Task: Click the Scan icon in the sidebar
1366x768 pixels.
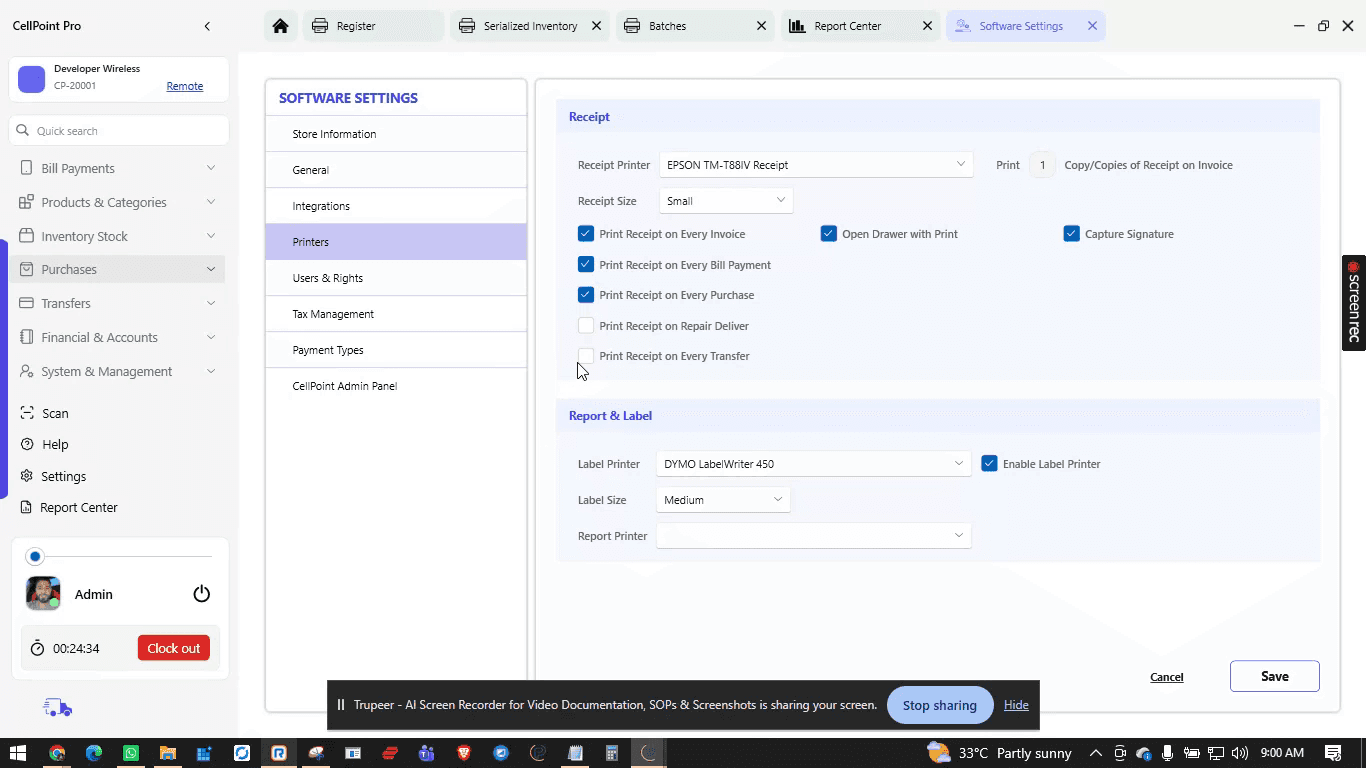Action: click(27, 413)
